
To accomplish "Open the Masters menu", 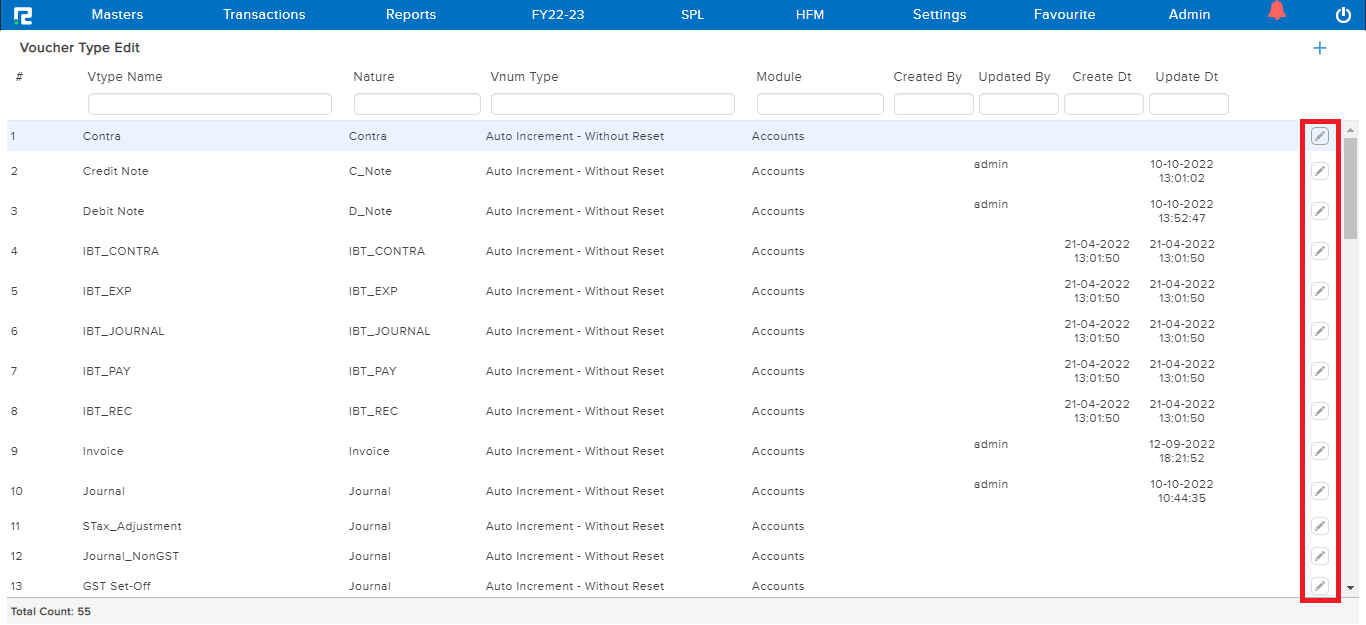I will (x=117, y=15).
